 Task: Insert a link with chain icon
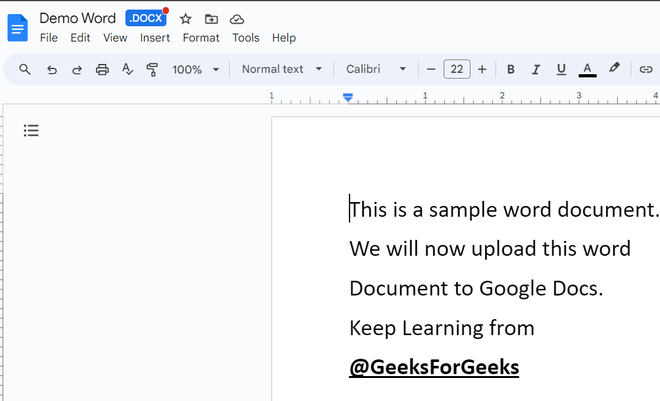point(646,69)
